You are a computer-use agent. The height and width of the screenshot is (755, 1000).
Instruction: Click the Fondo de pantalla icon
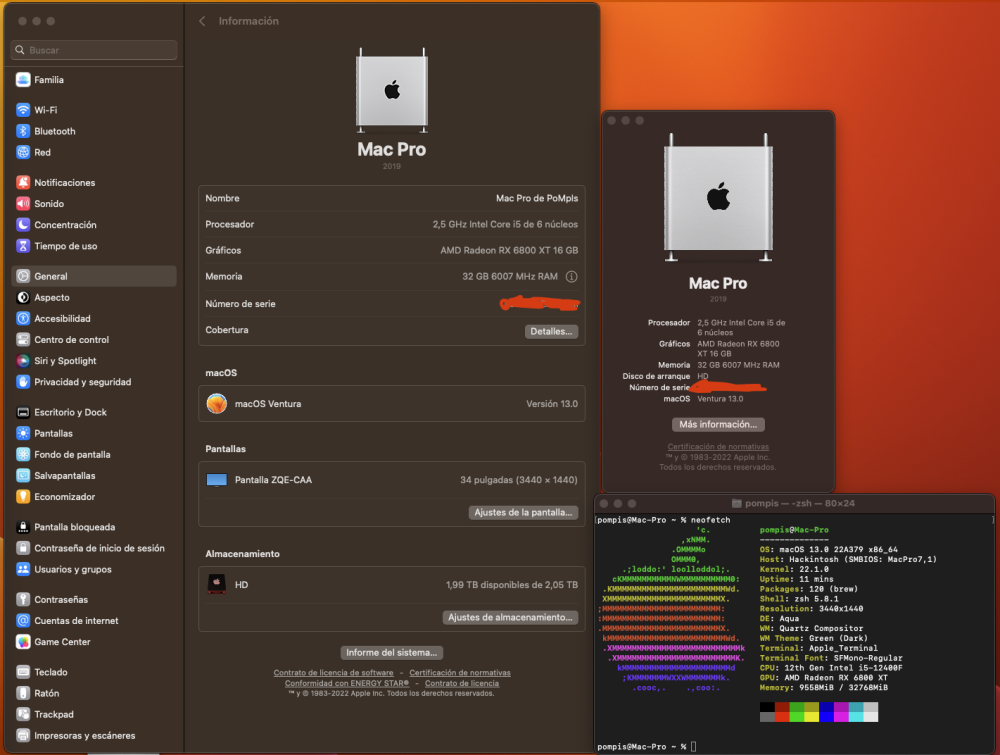pos(23,454)
